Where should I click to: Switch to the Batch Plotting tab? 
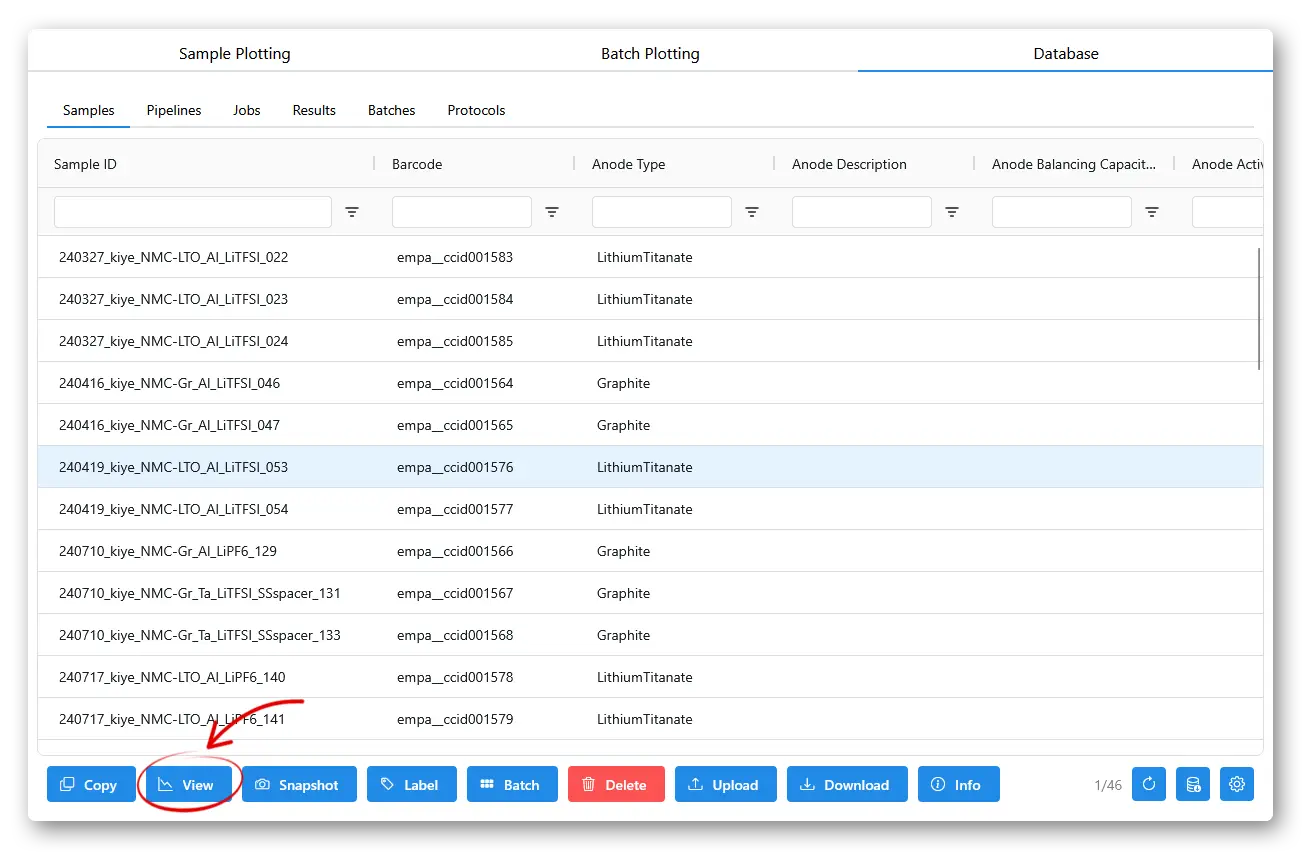pyautogui.click(x=650, y=54)
